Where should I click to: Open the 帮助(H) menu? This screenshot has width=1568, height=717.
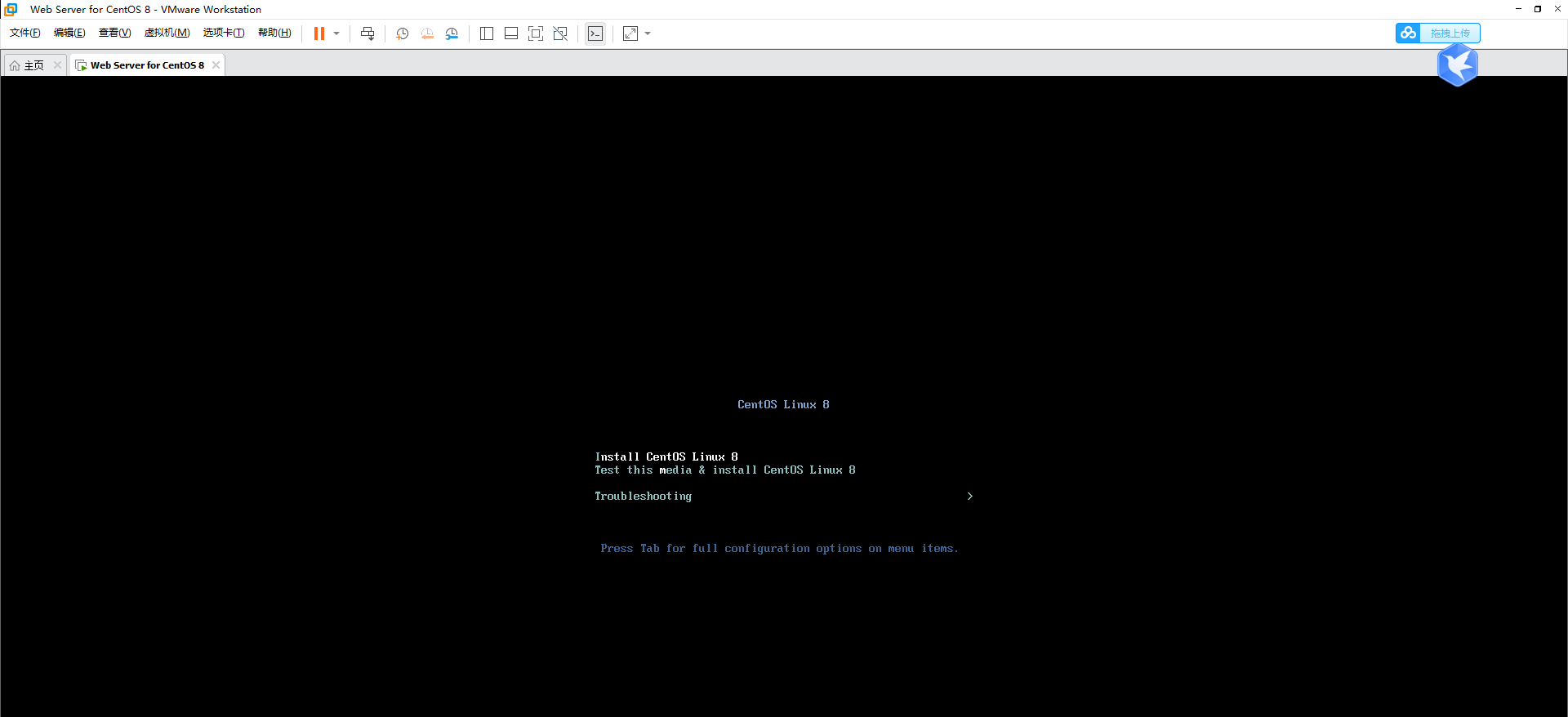[x=274, y=33]
